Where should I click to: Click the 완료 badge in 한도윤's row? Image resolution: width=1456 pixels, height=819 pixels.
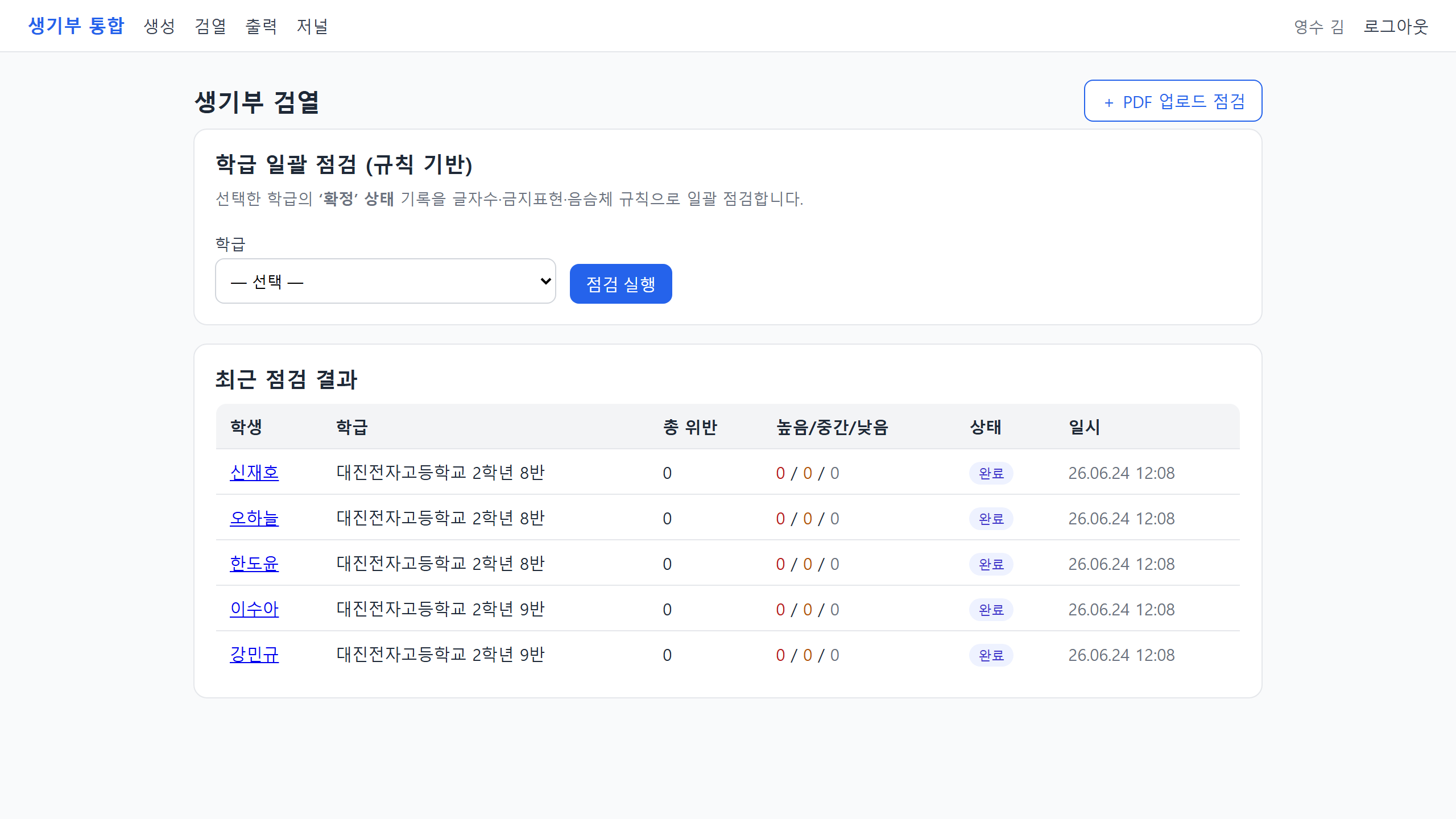pos(991,564)
